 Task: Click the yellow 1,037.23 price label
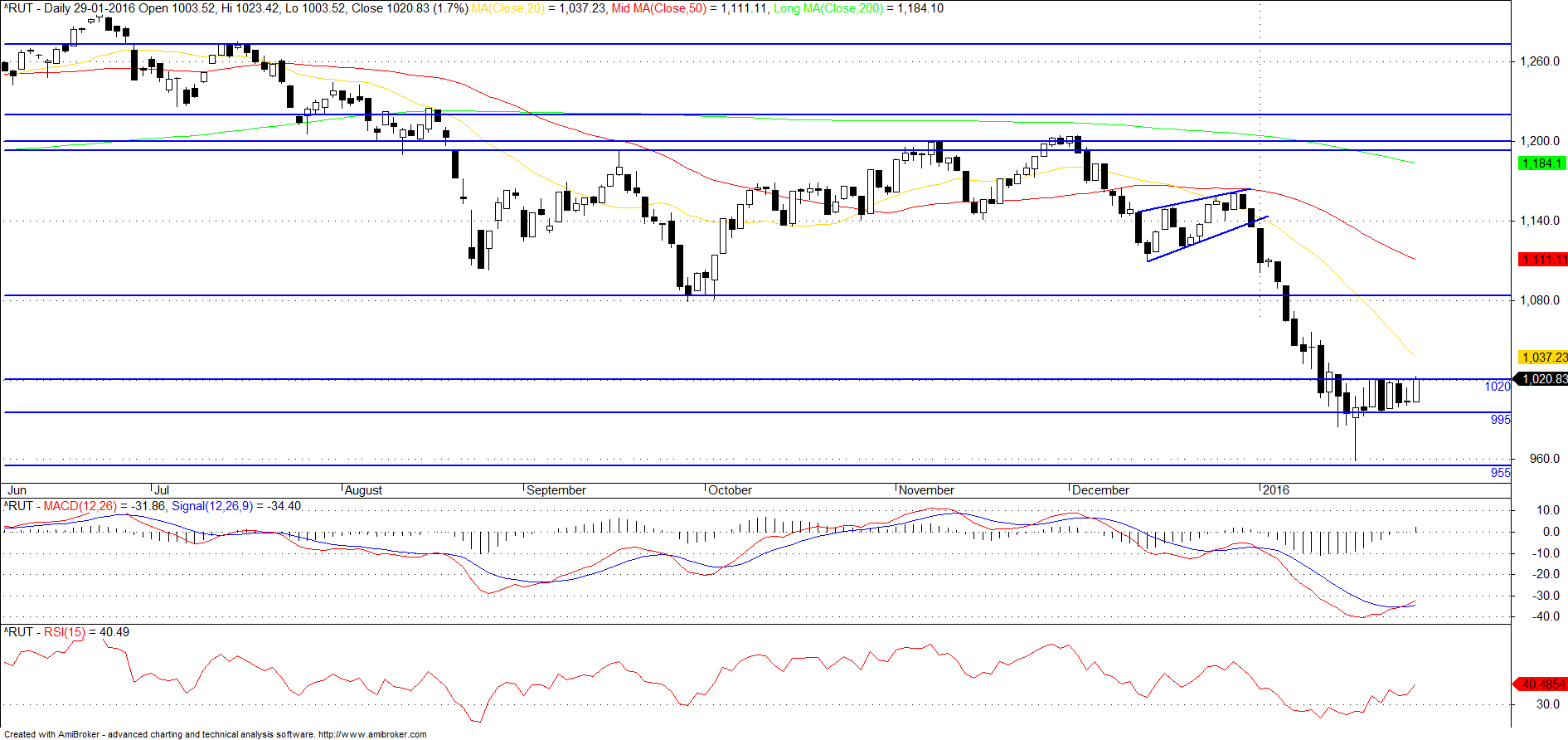click(x=1542, y=357)
